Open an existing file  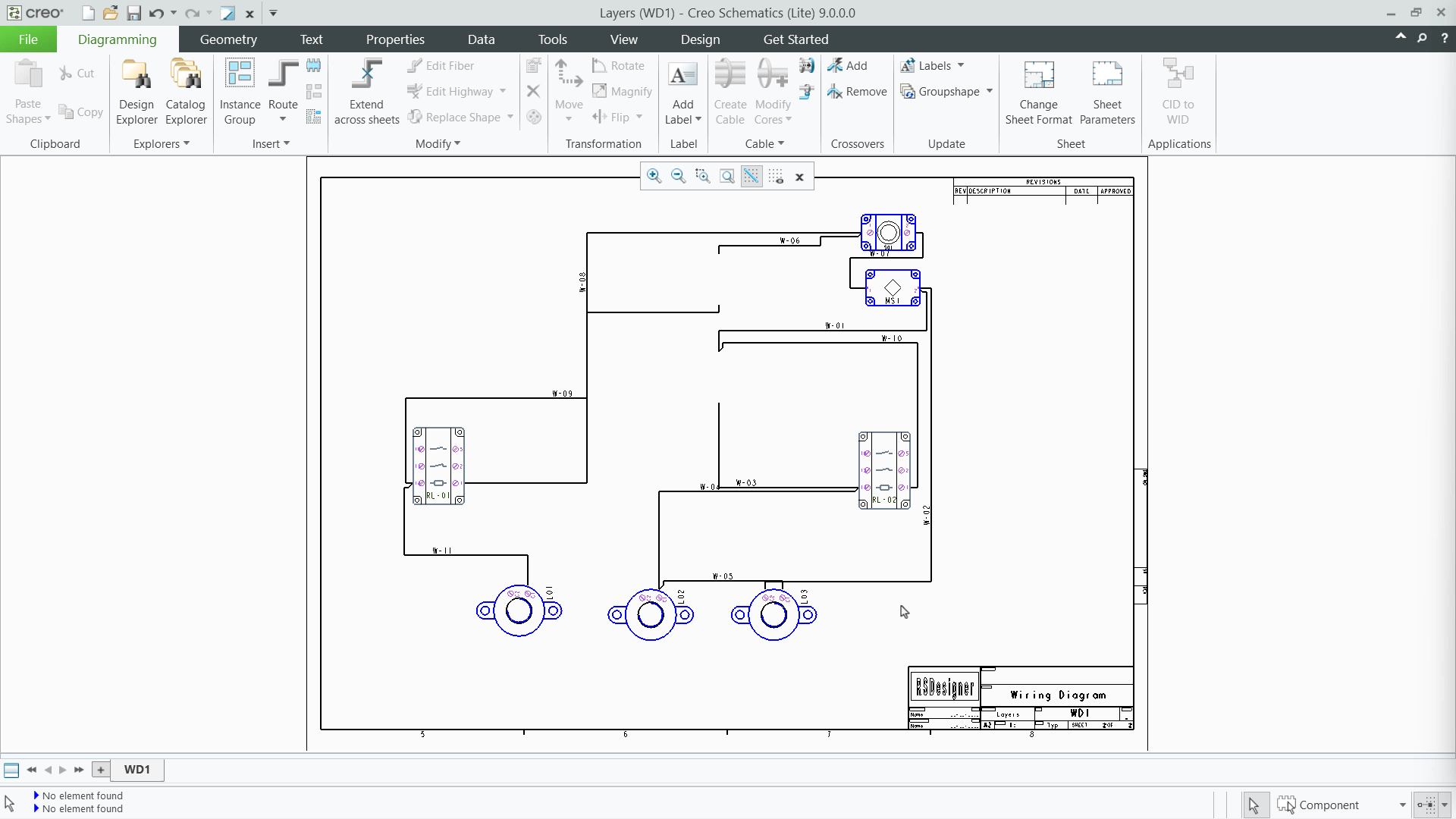tap(111, 13)
